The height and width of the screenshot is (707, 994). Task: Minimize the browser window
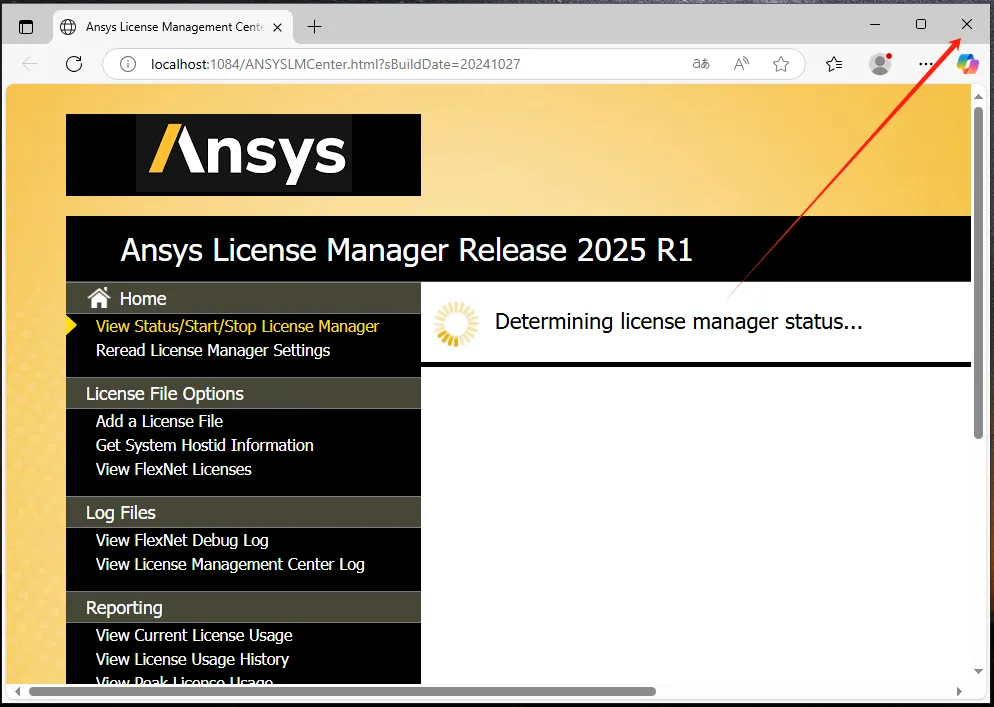875,24
